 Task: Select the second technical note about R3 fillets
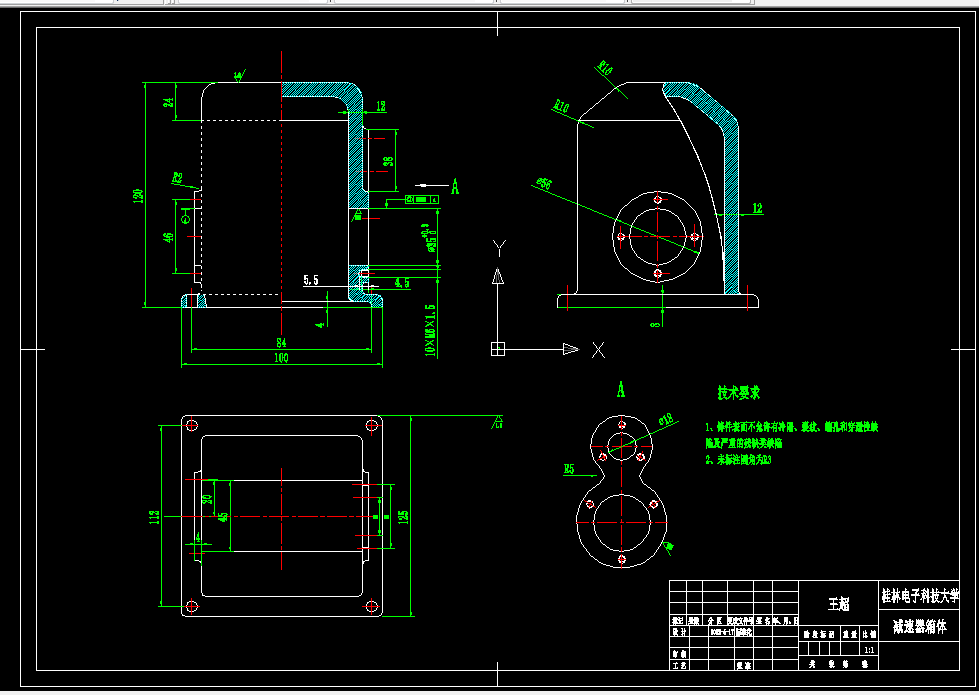coord(739,460)
